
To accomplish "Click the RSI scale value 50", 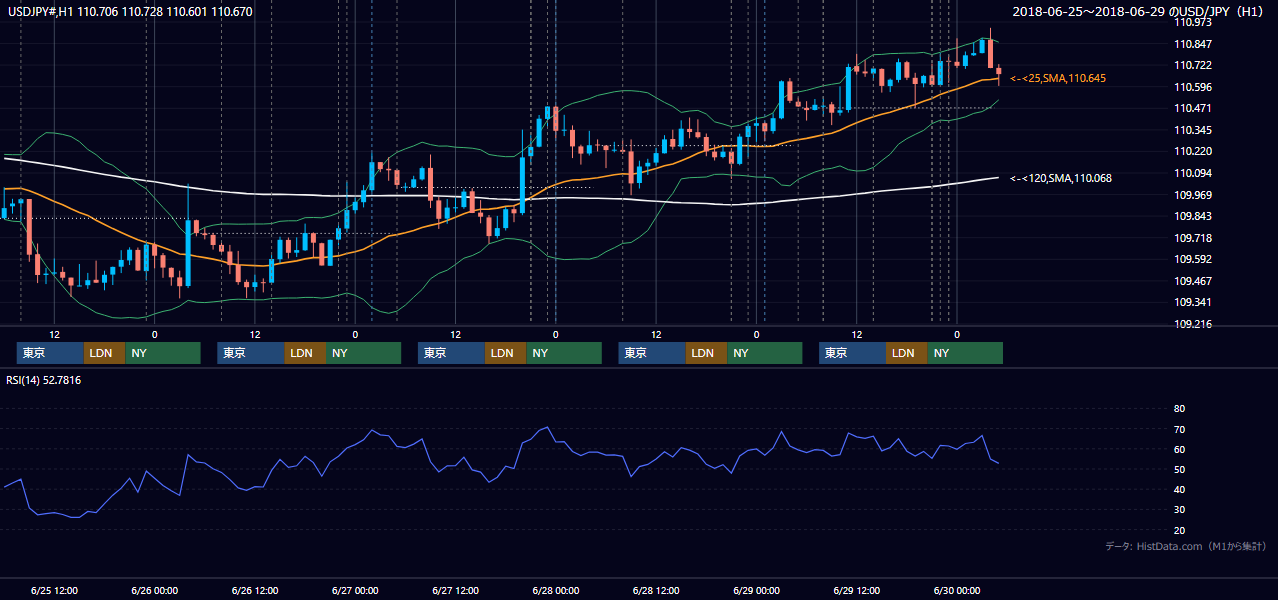I will pos(1179,469).
